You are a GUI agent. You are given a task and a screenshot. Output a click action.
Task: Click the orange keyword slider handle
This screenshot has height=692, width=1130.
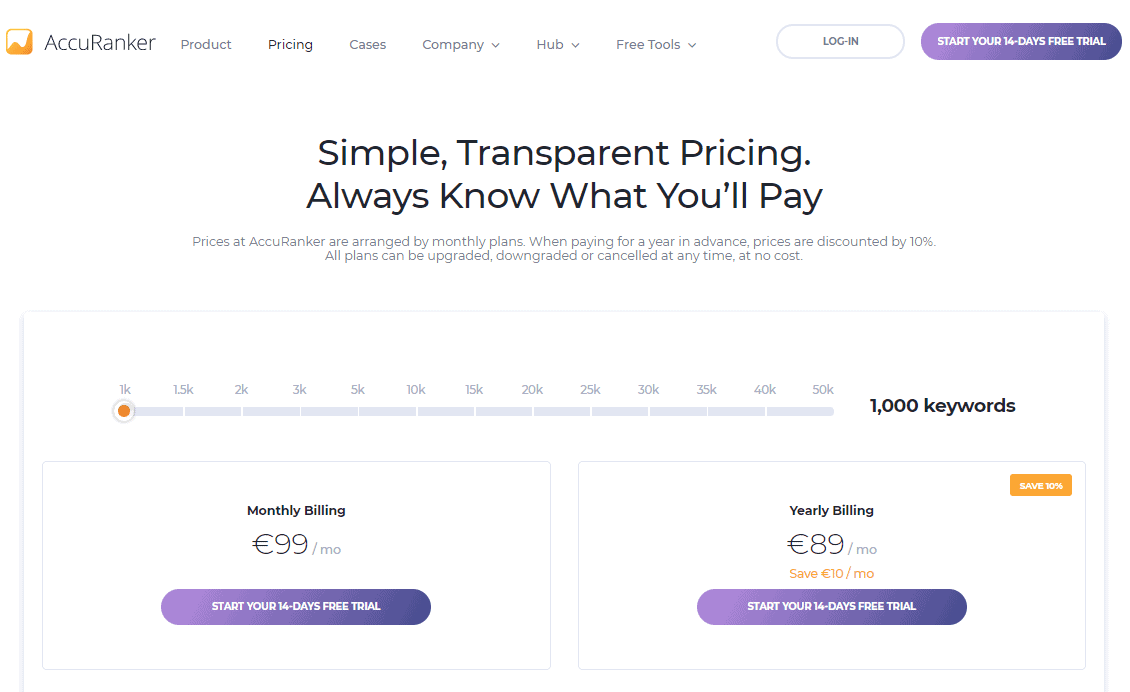click(x=124, y=411)
